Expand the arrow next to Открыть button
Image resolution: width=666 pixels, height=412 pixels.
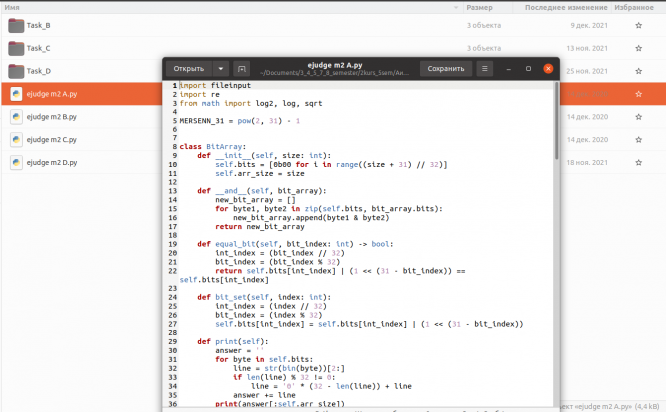[x=221, y=69]
